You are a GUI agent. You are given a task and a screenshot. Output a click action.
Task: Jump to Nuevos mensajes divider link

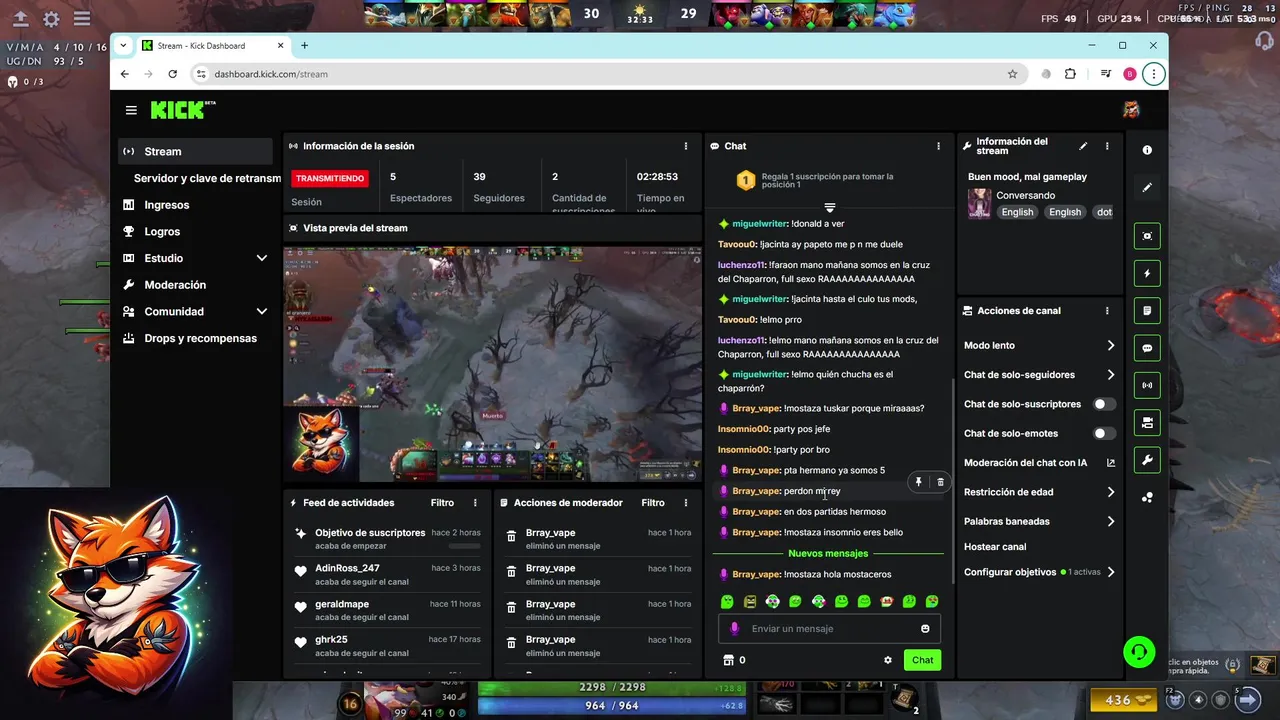(828, 553)
